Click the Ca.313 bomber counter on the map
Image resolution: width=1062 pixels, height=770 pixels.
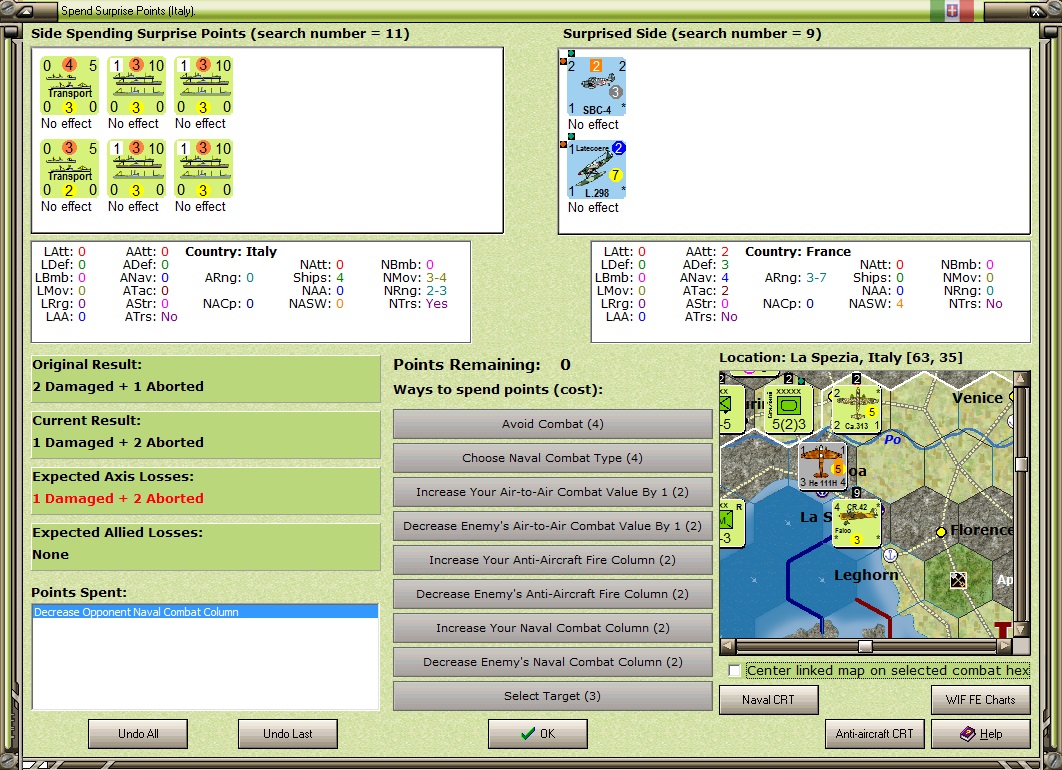pos(856,408)
